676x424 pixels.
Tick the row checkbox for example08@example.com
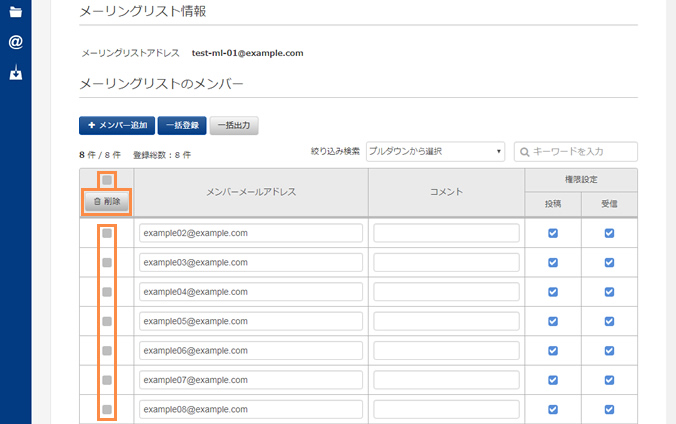[x=107, y=409]
